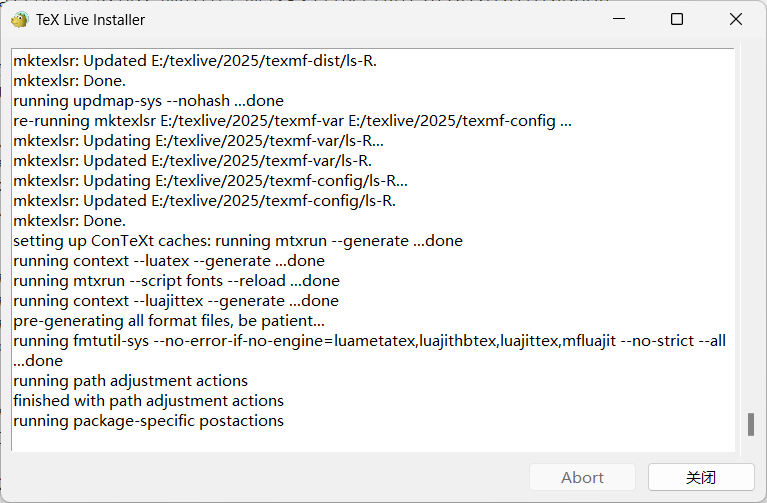Click the "re-running mktexlsr" log line
767x503 pixels.
click(292, 121)
